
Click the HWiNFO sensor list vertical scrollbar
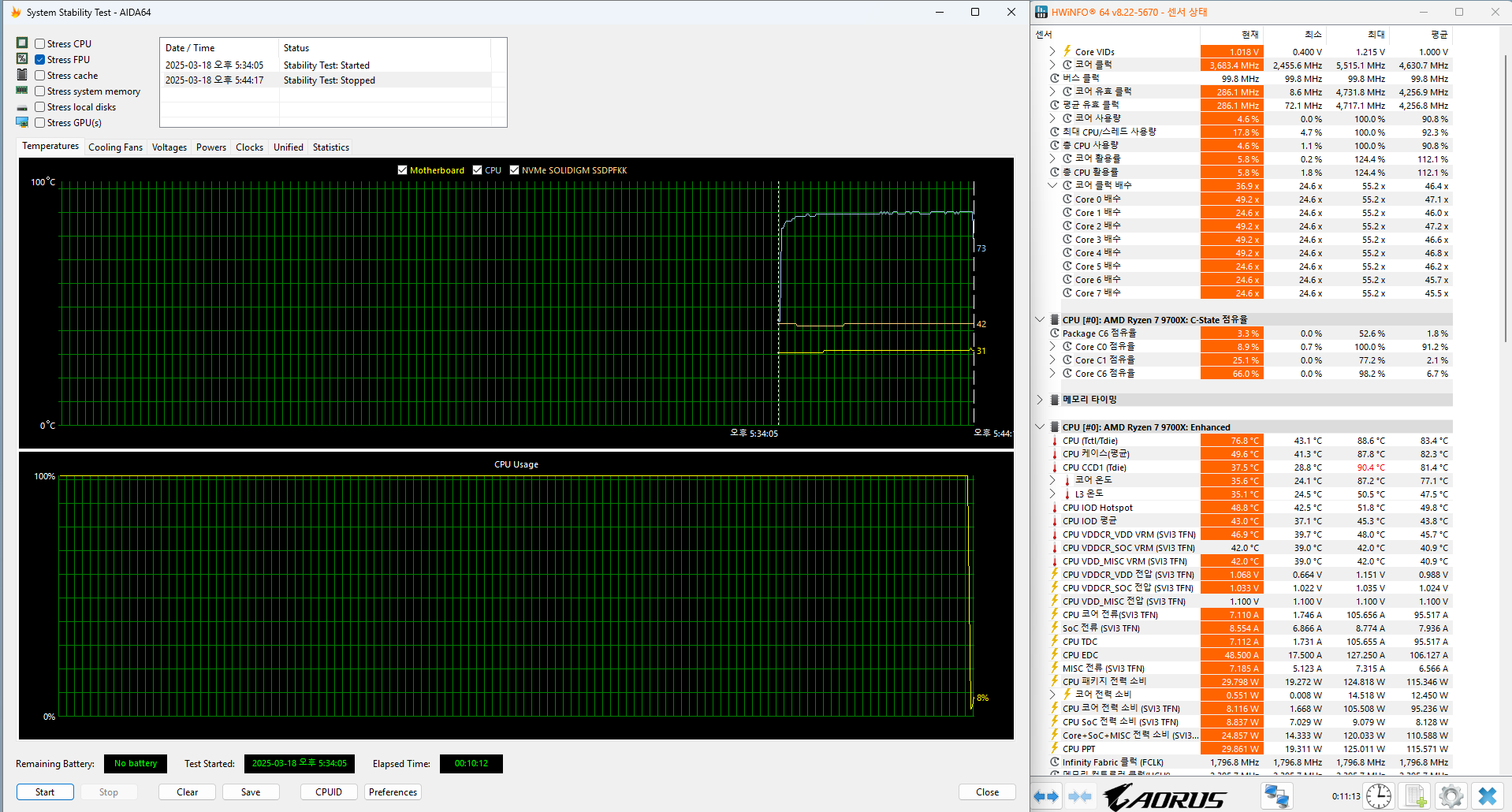click(x=1506, y=197)
